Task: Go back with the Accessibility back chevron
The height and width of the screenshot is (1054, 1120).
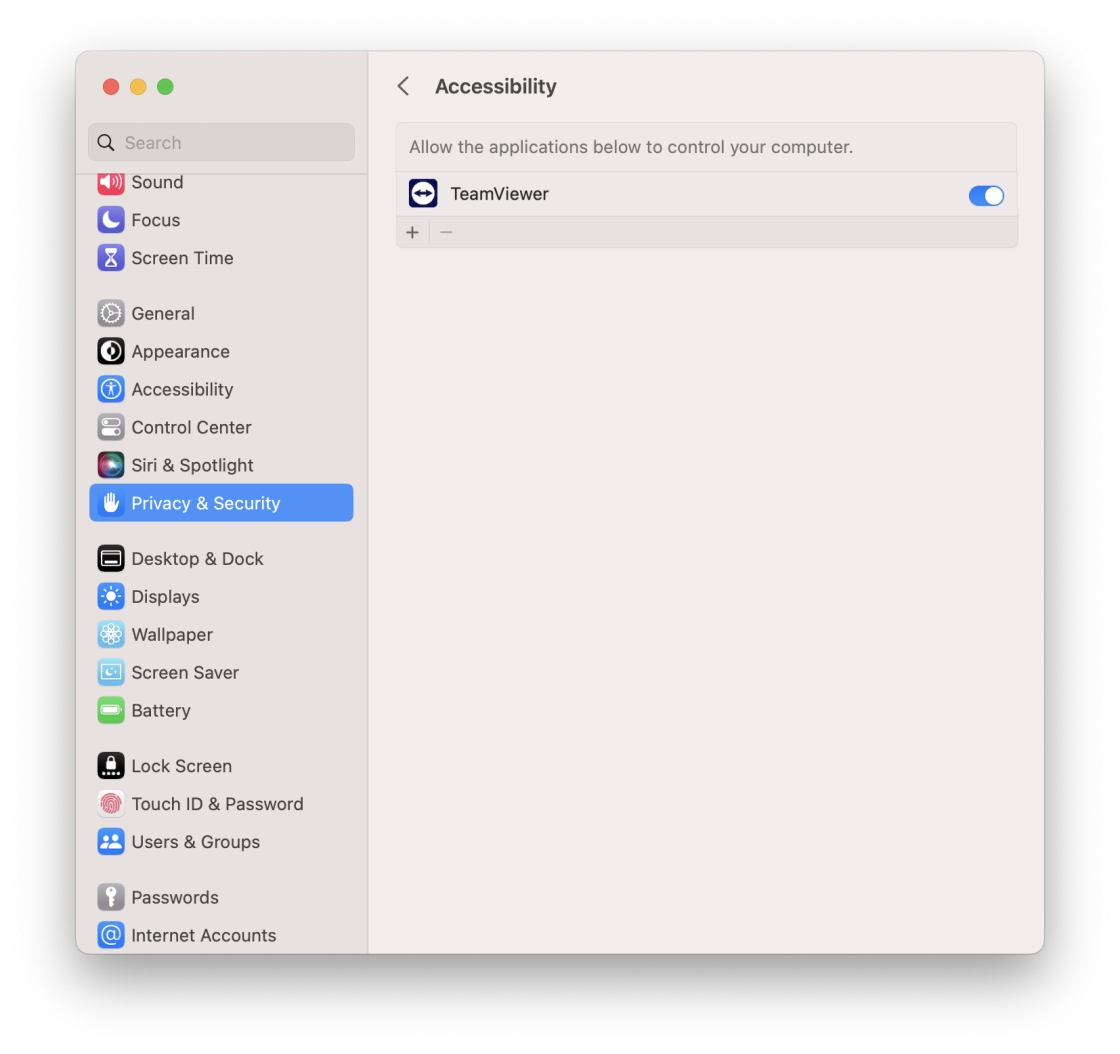Action: pos(403,86)
